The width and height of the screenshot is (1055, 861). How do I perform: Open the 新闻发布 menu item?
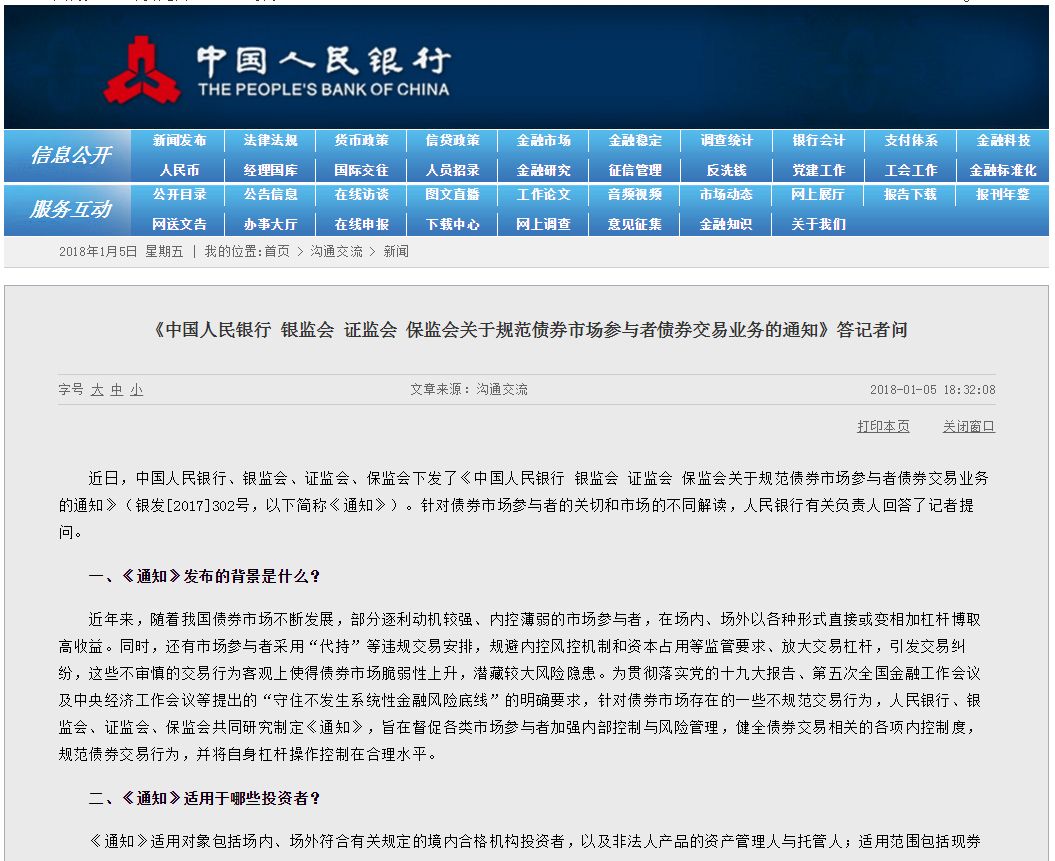click(x=179, y=141)
